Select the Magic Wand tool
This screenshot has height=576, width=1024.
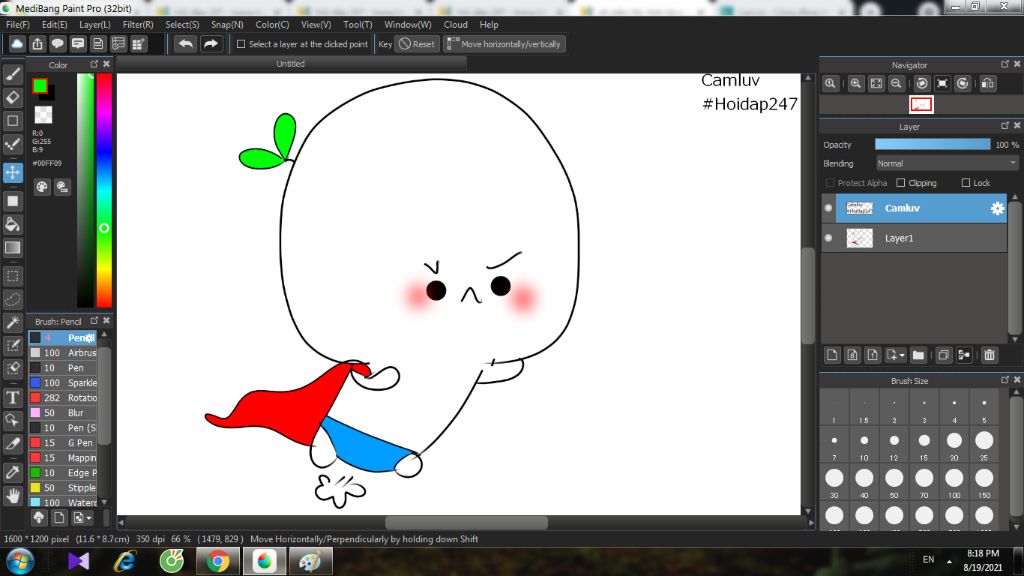click(13, 322)
